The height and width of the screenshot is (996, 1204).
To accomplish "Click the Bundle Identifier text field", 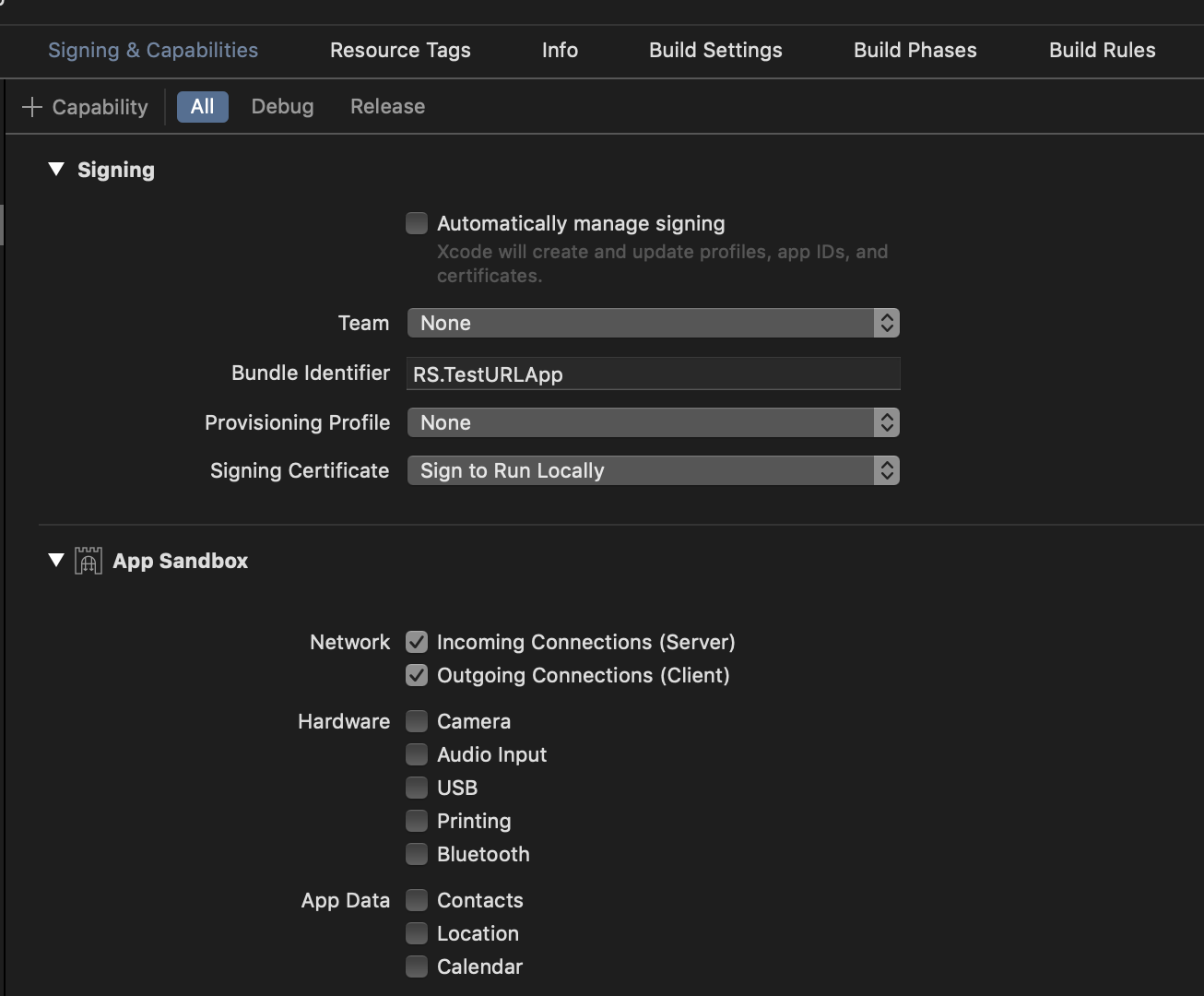I will pos(653,374).
